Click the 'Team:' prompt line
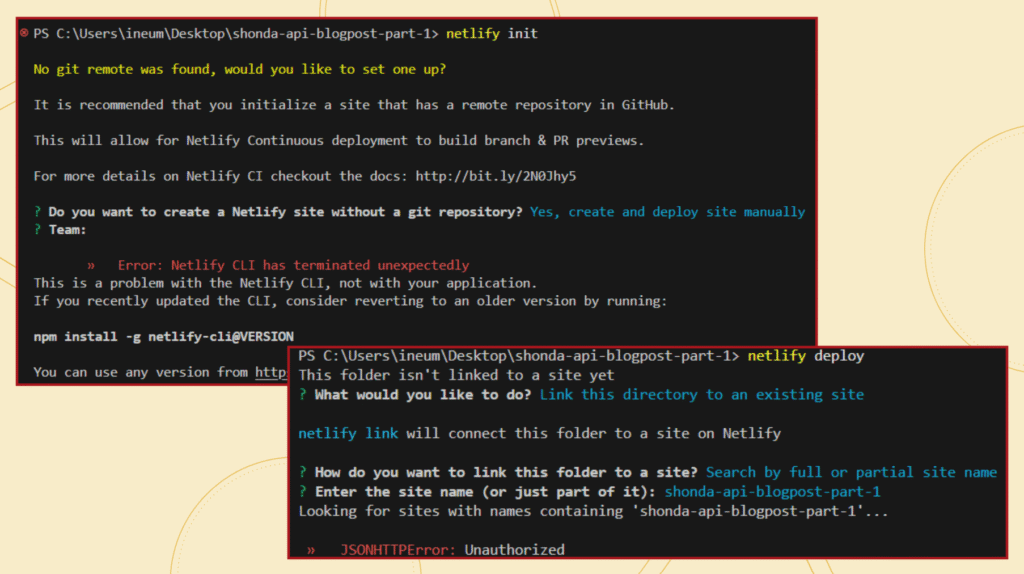1024x574 pixels. click(x=60, y=230)
